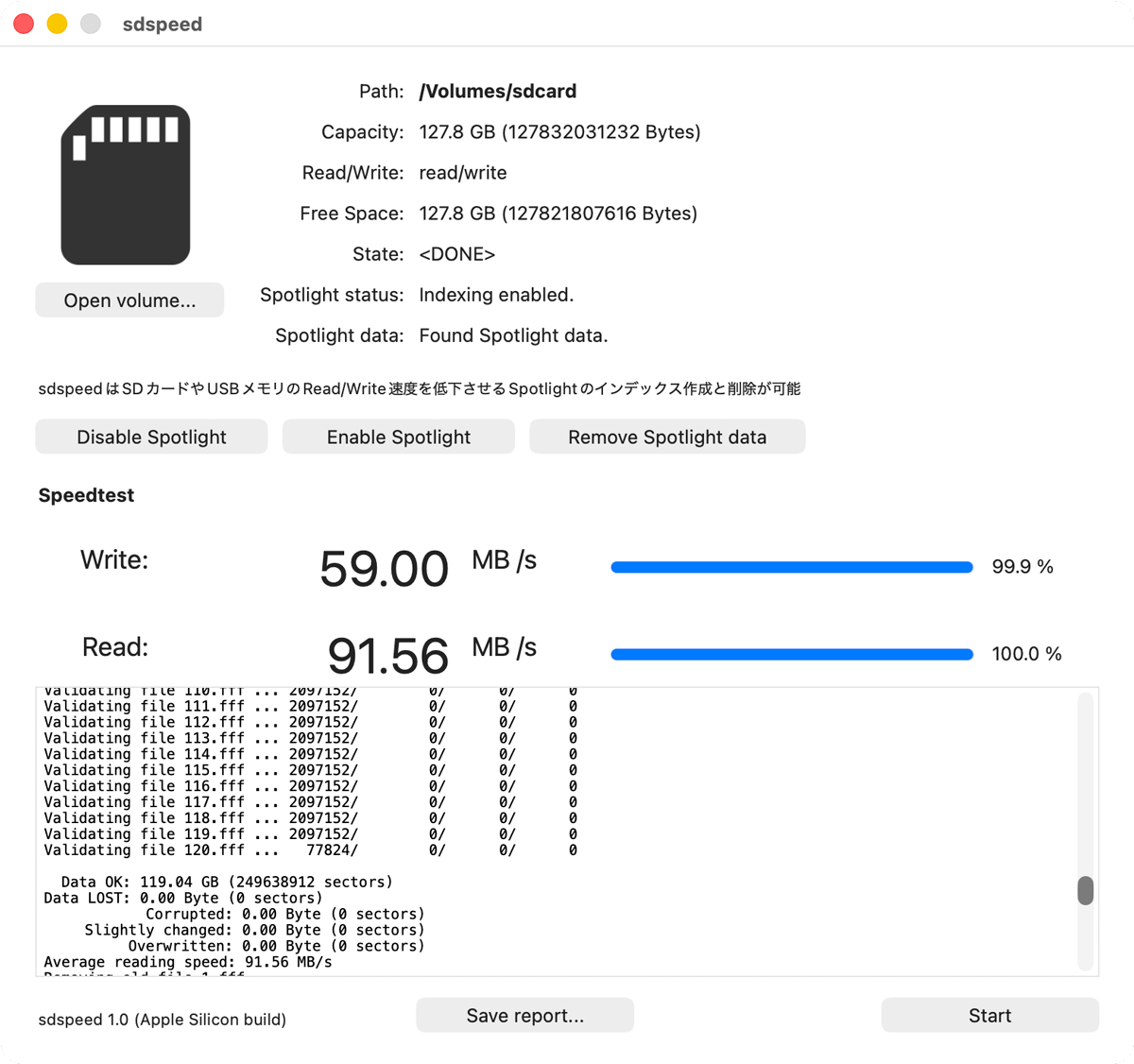Remove Spotlight data from the card

point(667,437)
